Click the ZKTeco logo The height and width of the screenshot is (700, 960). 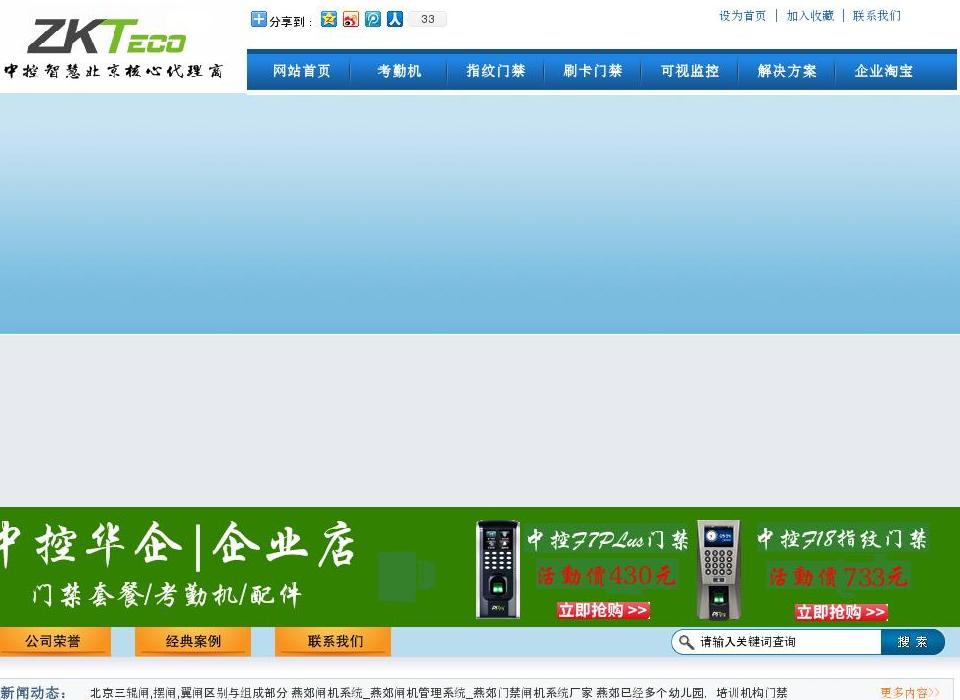click(107, 37)
